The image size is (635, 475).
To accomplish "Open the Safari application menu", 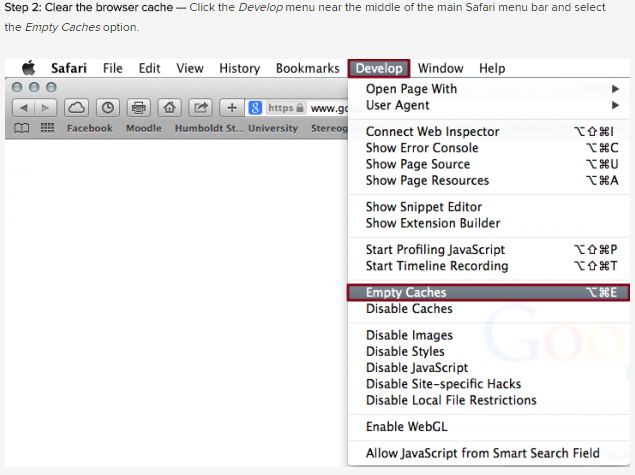I will click(69, 68).
